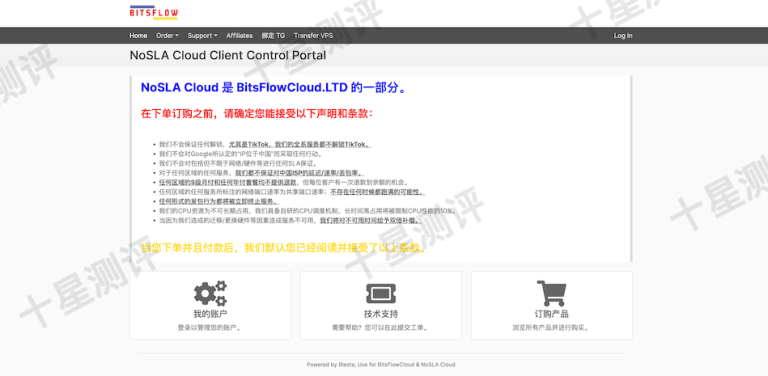The image size is (768, 376).
Task: Click the 发包行为 termination policy line
Action: click(219, 202)
